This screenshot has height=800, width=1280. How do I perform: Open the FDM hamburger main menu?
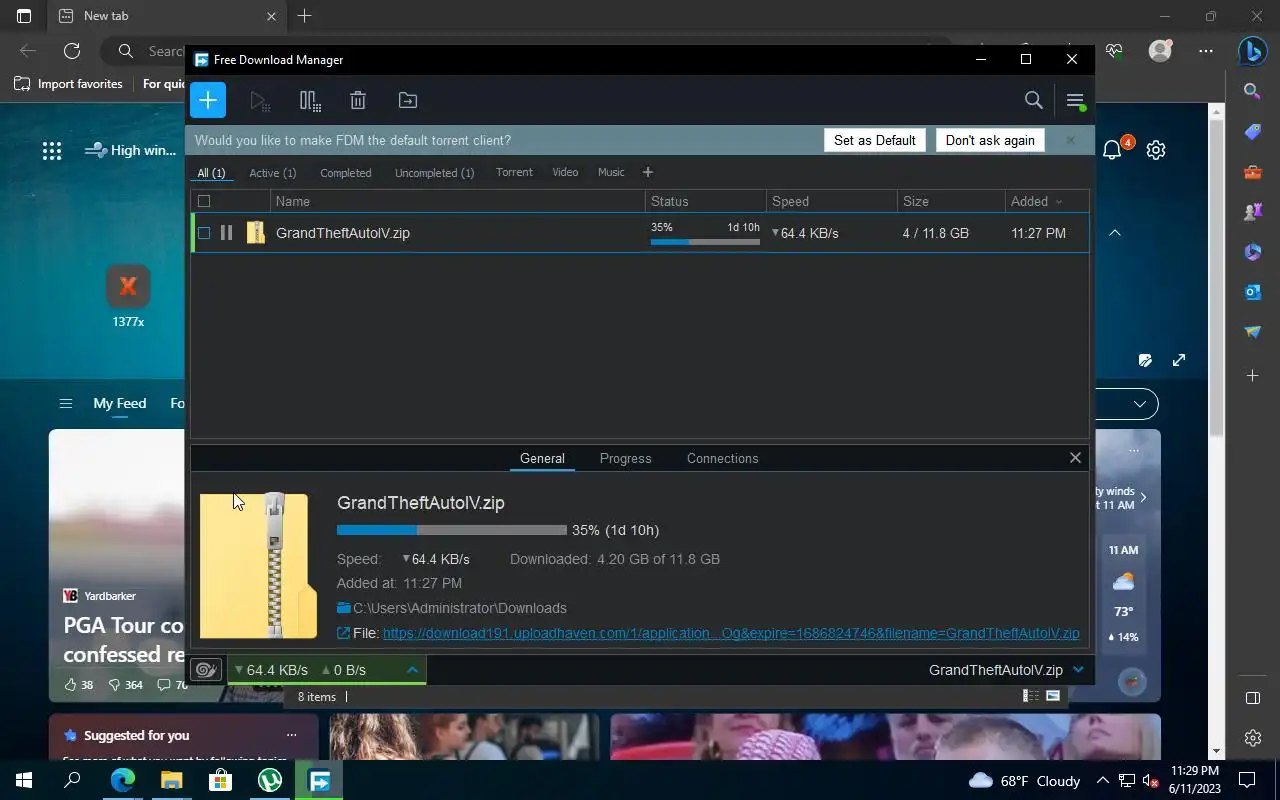coord(1075,100)
